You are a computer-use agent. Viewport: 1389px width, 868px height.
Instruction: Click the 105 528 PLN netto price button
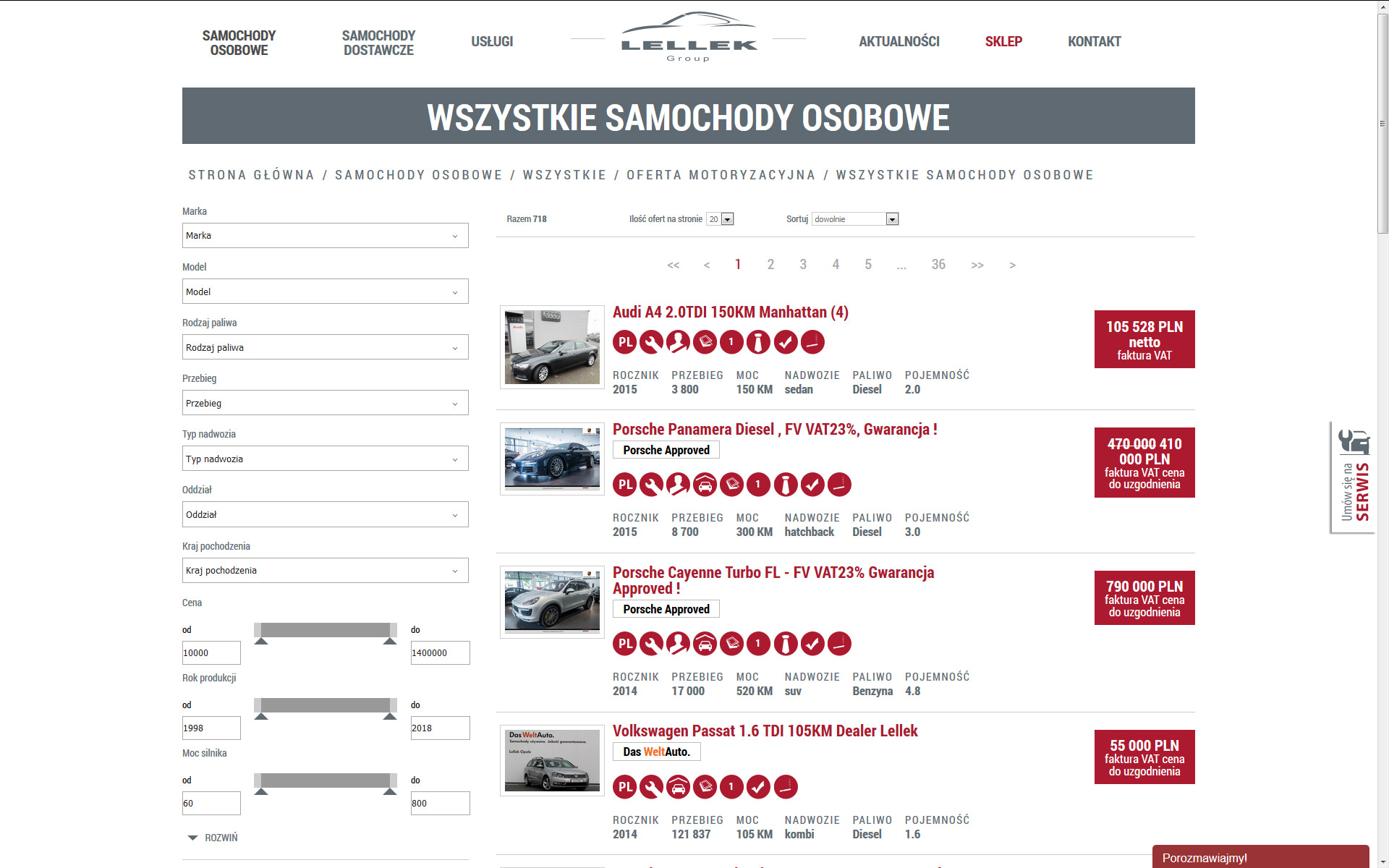(1144, 339)
